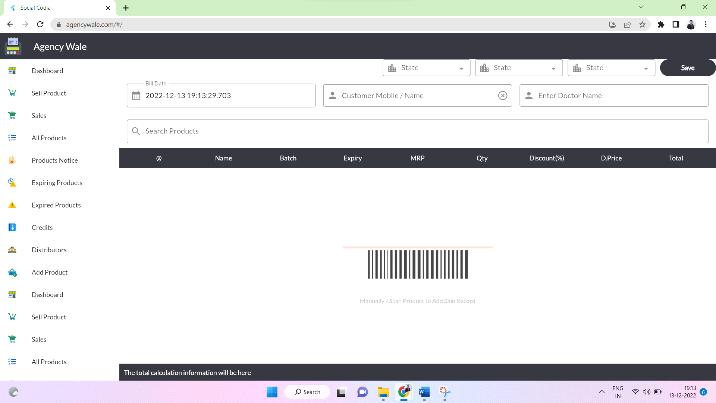The width and height of the screenshot is (716, 403).
Task: Bookmark this page with the star icon
Action: [642, 25]
